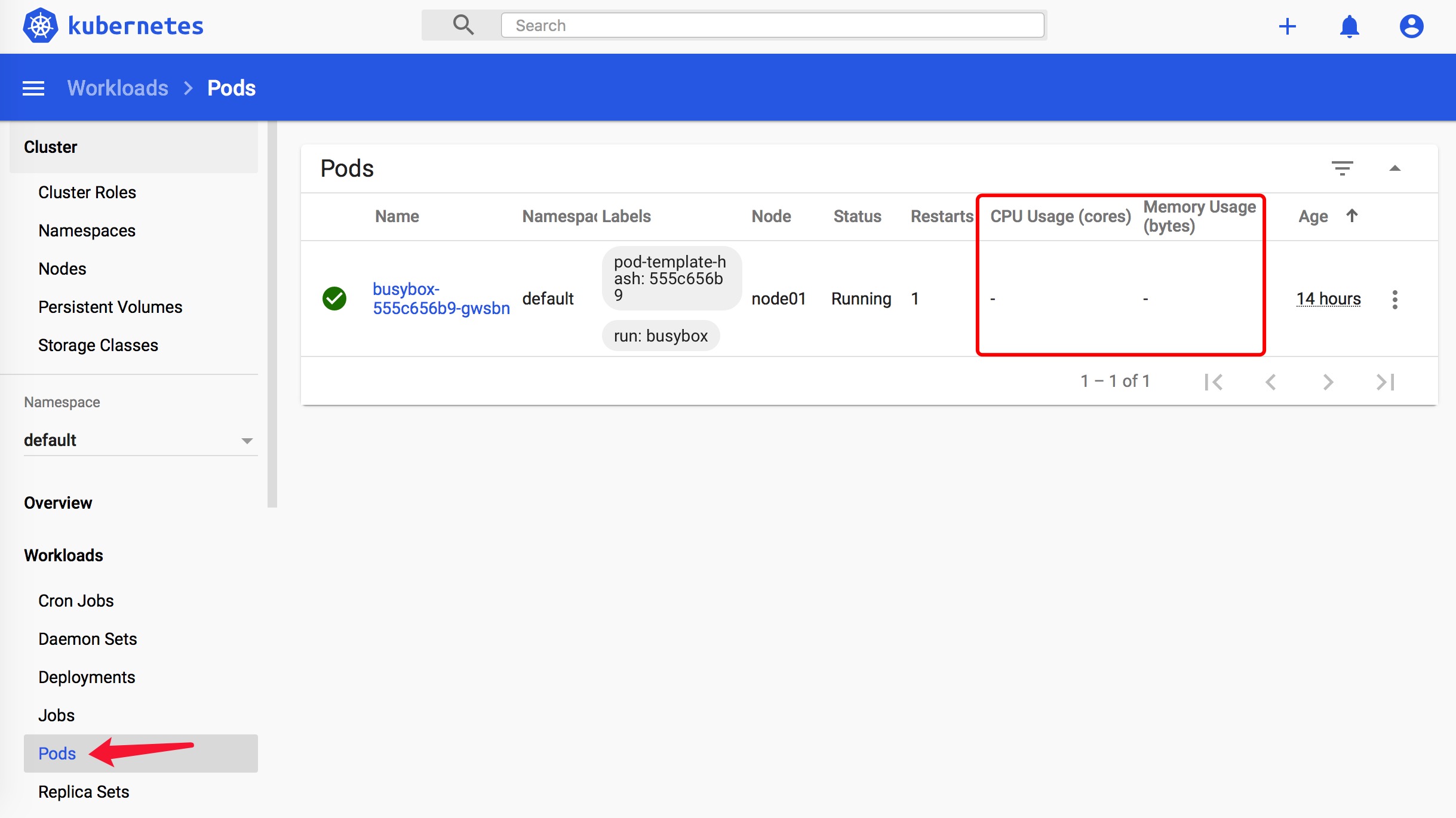The width and height of the screenshot is (1456, 818).
Task: Click the Status column header
Action: 858,216
